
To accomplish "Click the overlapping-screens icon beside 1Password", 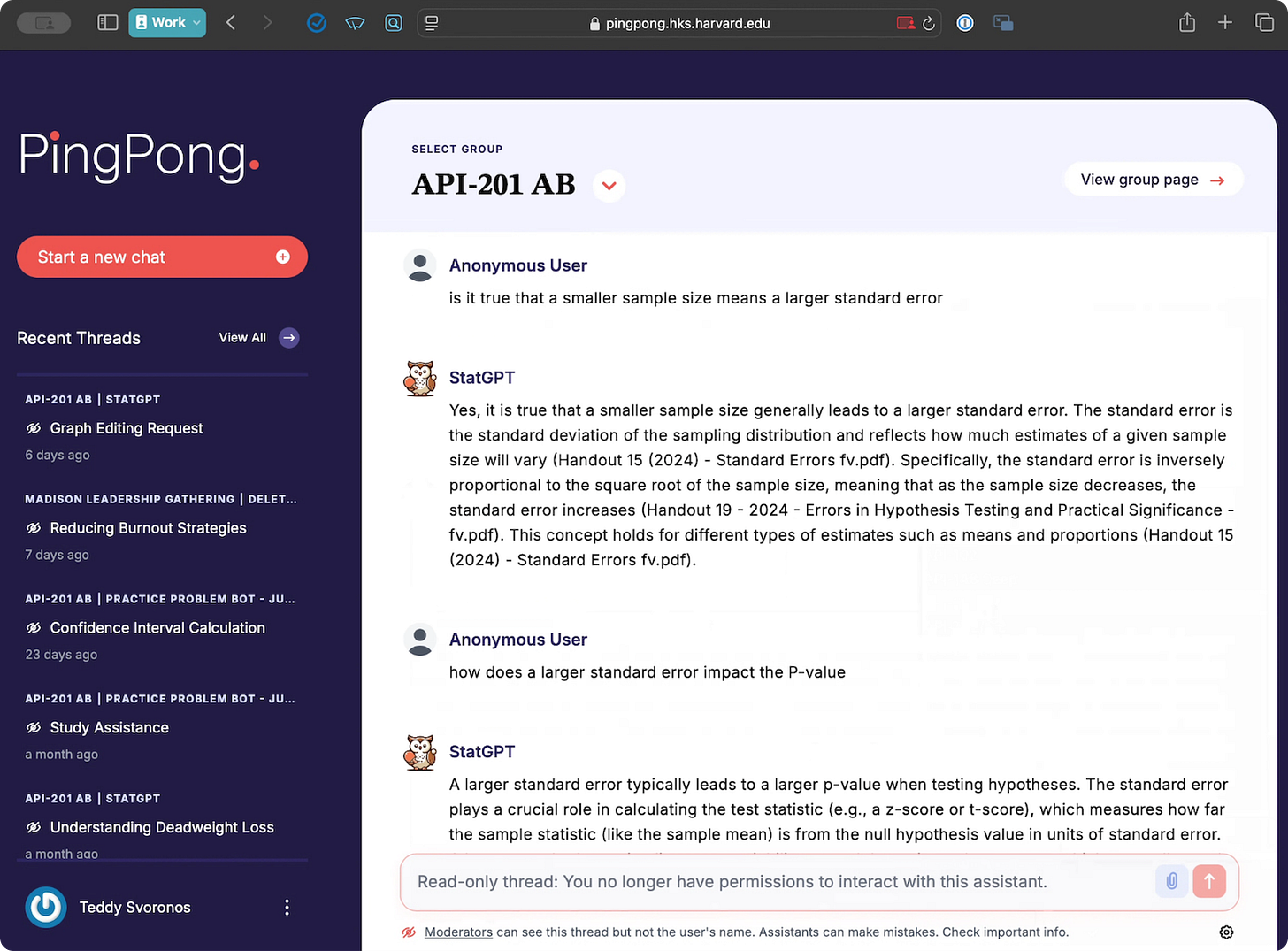I will (1003, 24).
